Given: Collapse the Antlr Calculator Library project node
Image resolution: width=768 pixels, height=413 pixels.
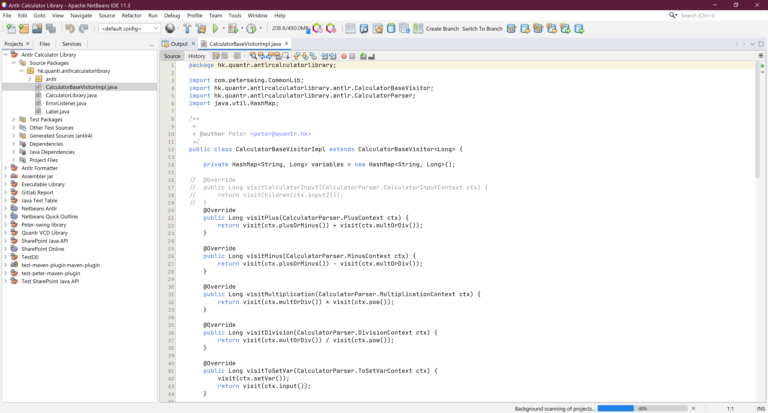Looking at the screenshot, I should pos(6,55).
